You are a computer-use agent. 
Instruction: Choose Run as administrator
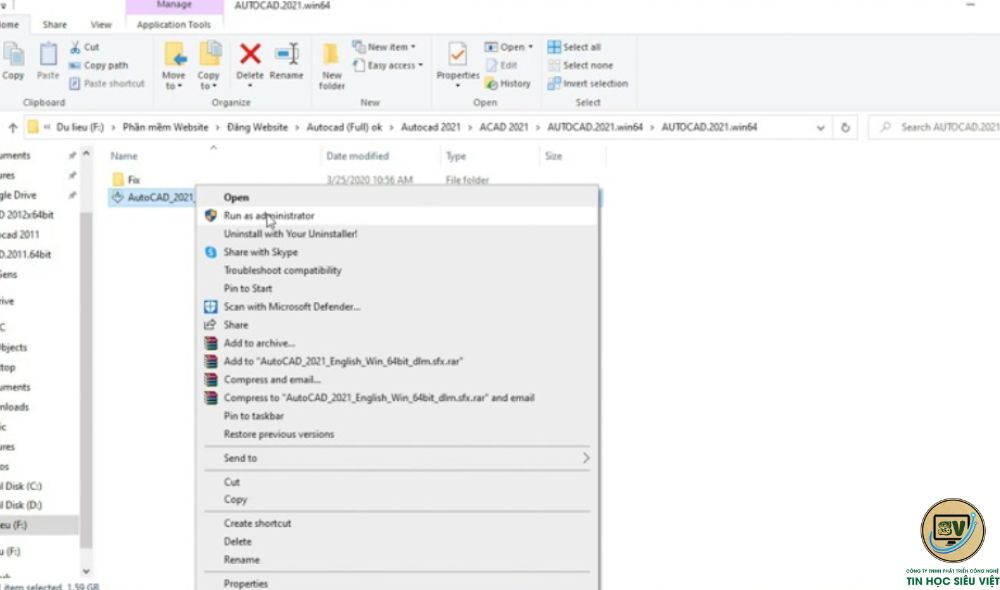tap(398, 216)
